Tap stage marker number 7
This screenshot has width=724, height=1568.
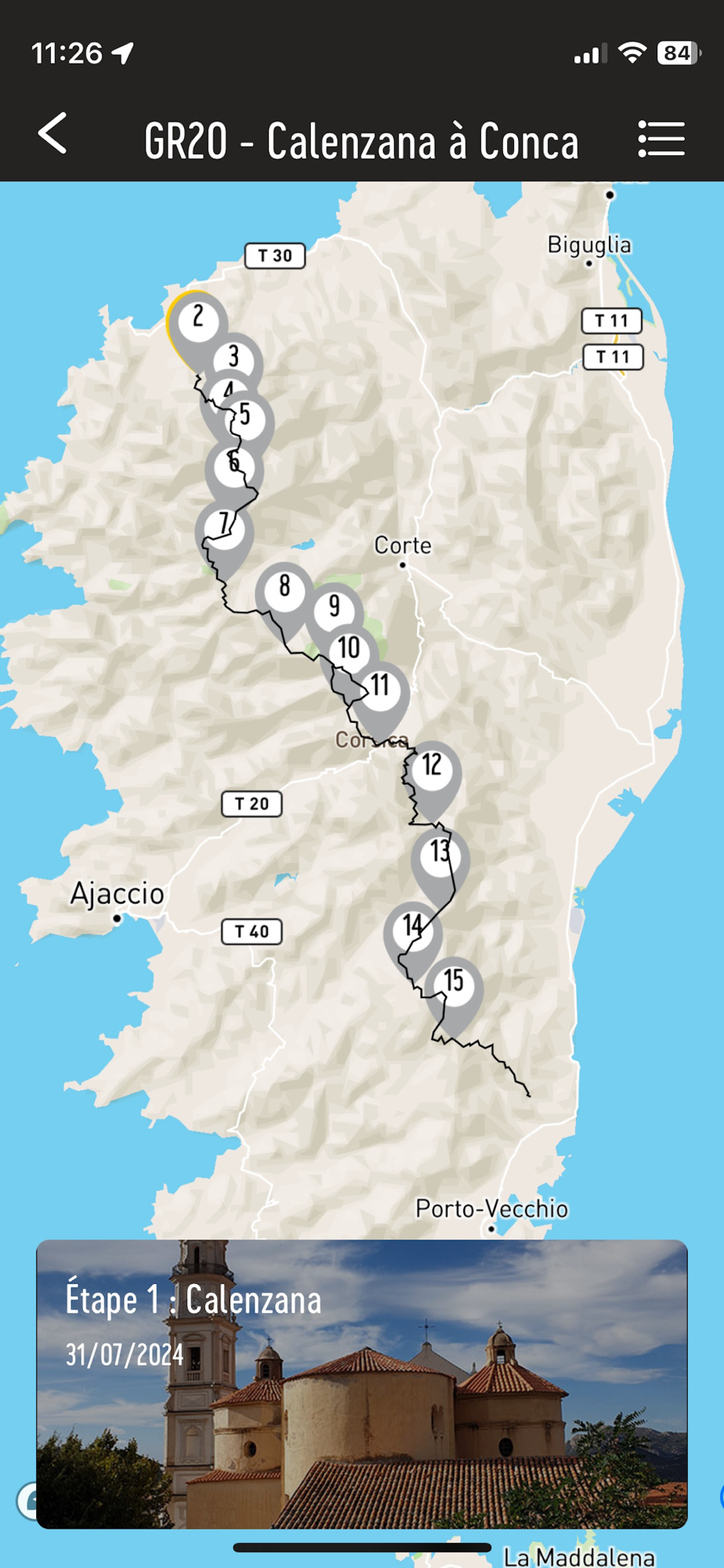point(225,525)
